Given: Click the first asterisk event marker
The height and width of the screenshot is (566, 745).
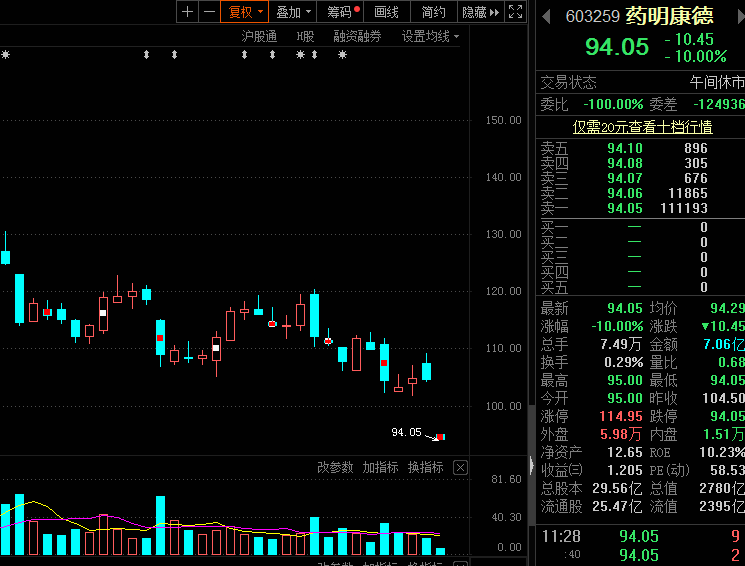Looking at the screenshot, I should [x=5, y=54].
